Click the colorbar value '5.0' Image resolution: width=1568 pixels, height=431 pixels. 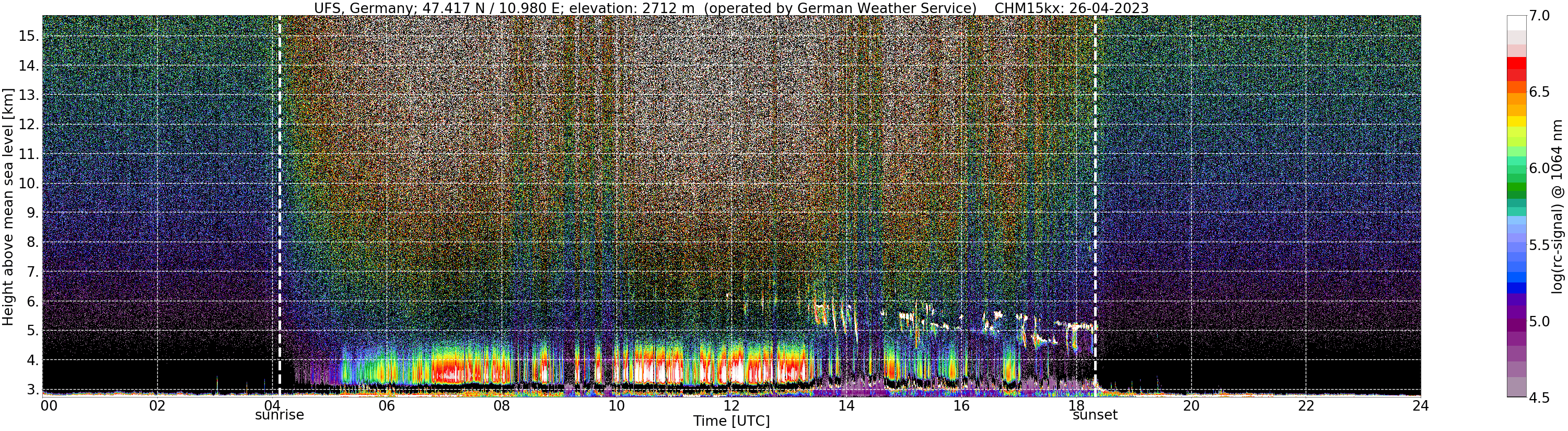tap(1539, 321)
